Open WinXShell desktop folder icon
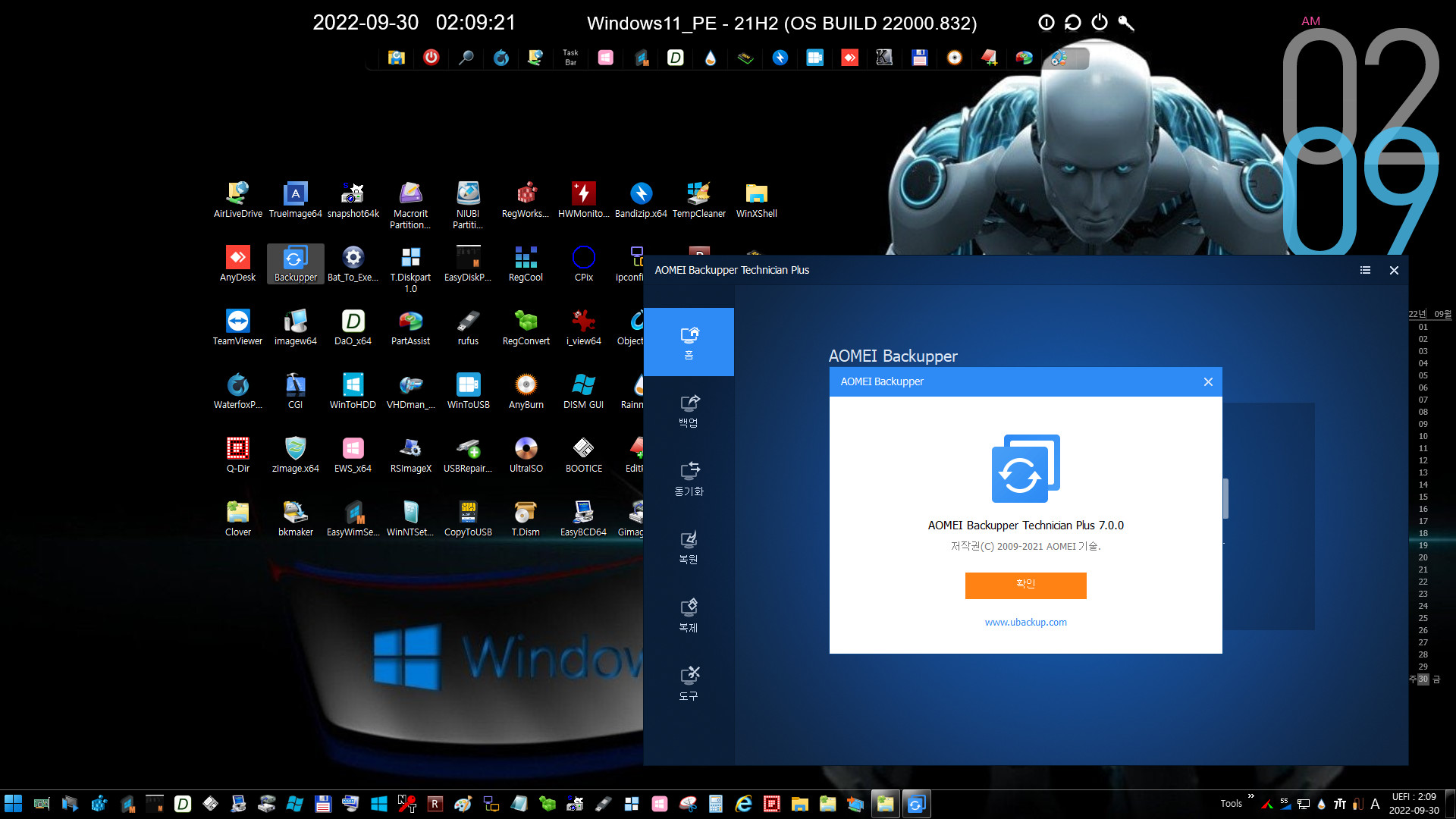Viewport: 1456px width, 819px height. pyautogui.click(x=756, y=200)
